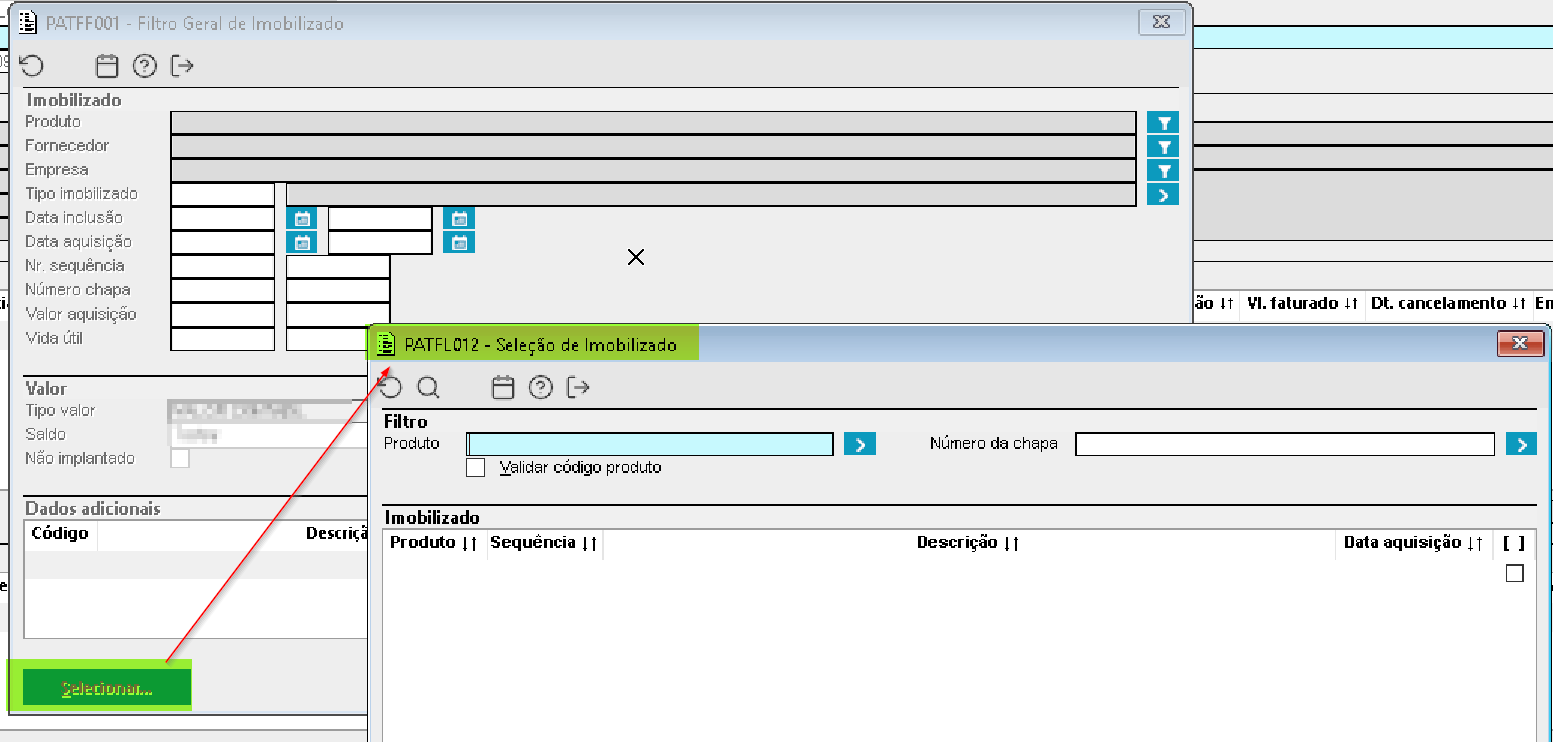Image resolution: width=1553 pixels, height=742 pixels.
Task: Click the search magnifier in PATFL012 toolbar
Action: click(x=428, y=388)
